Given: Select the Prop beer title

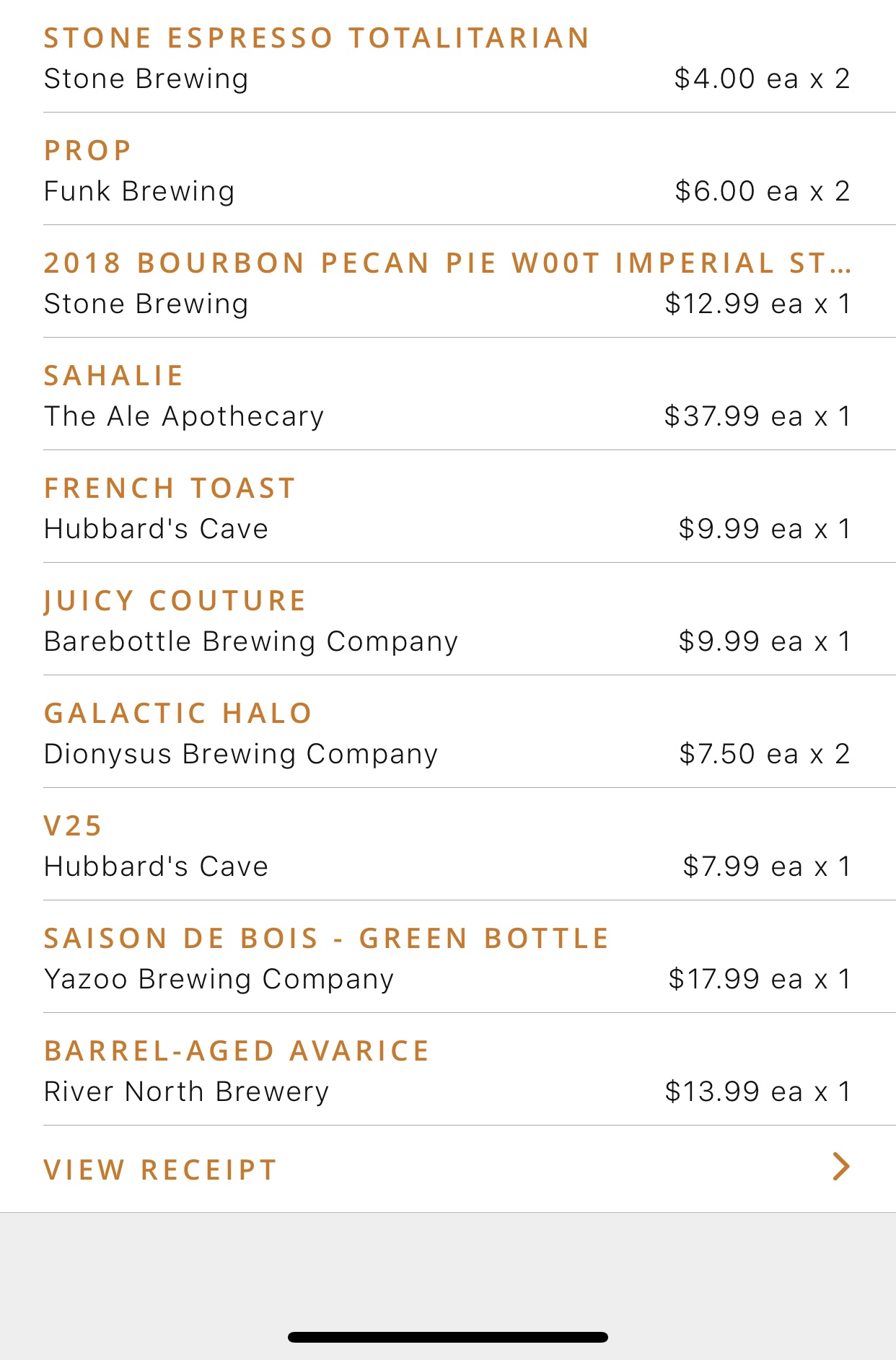Looking at the screenshot, I should pos(87,150).
